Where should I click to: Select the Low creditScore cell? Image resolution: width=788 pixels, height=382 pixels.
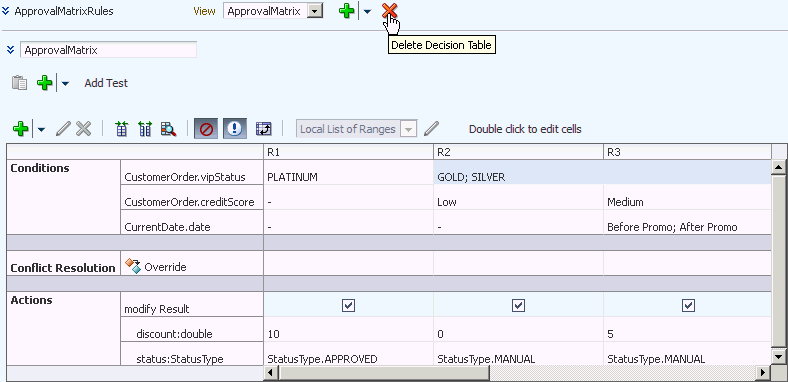click(x=518, y=198)
